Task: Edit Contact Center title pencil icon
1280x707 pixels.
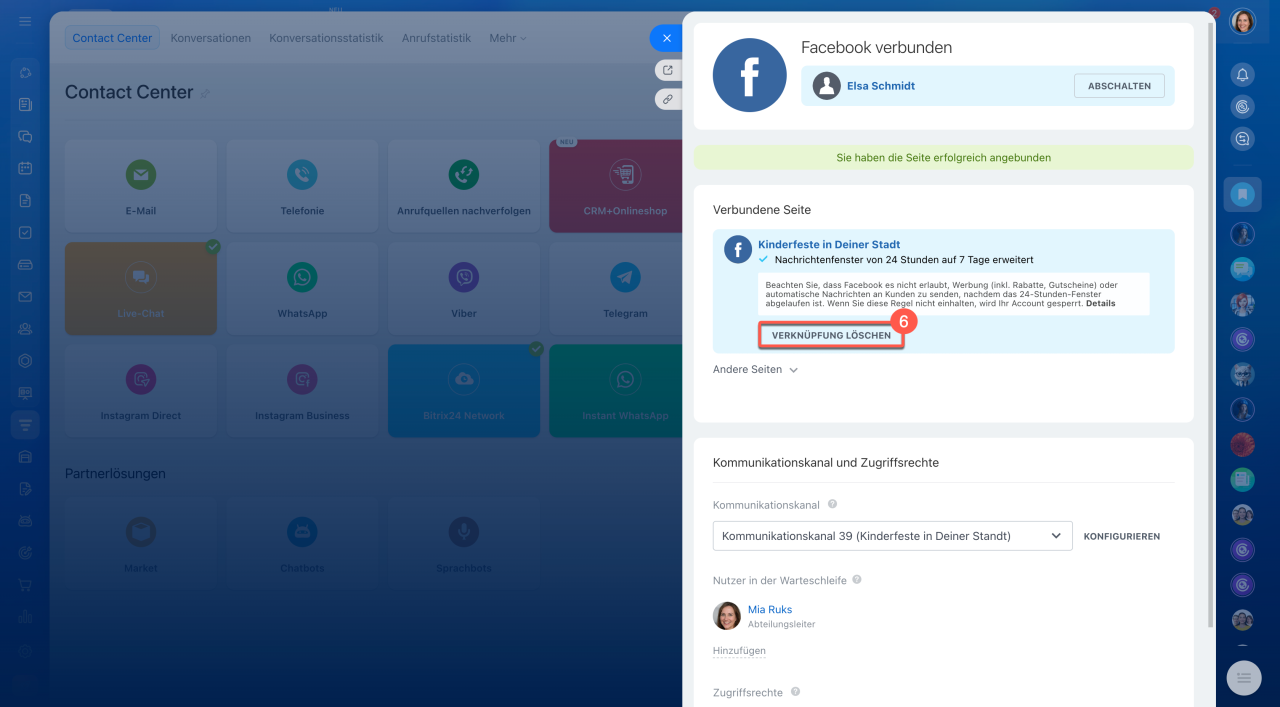Action: tap(206, 93)
